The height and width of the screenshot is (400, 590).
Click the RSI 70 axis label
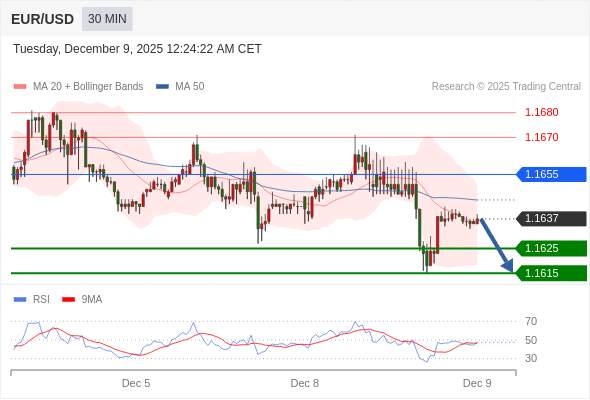(531, 321)
